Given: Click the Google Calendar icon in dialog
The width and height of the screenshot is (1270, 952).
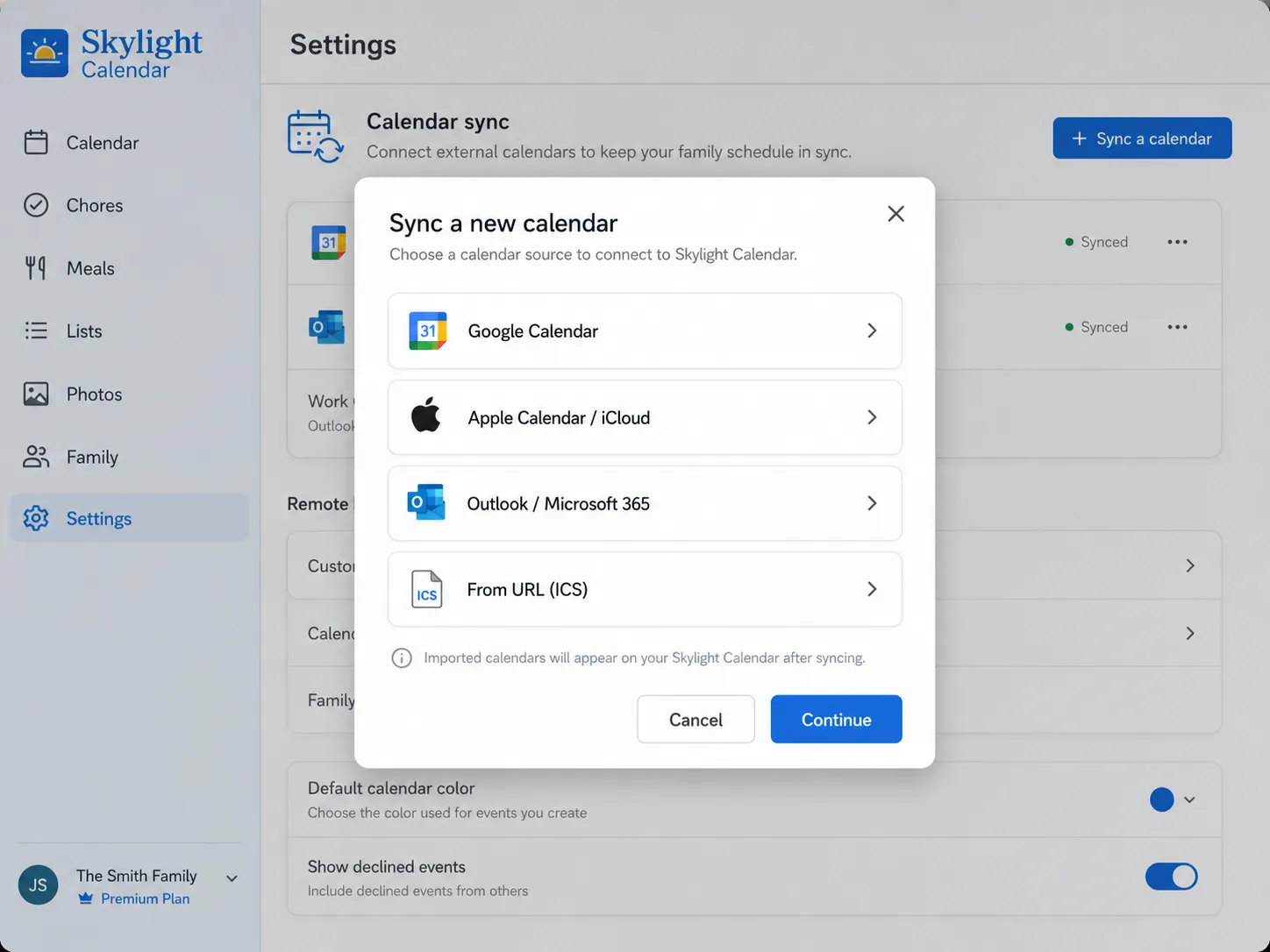Looking at the screenshot, I should click(428, 330).
